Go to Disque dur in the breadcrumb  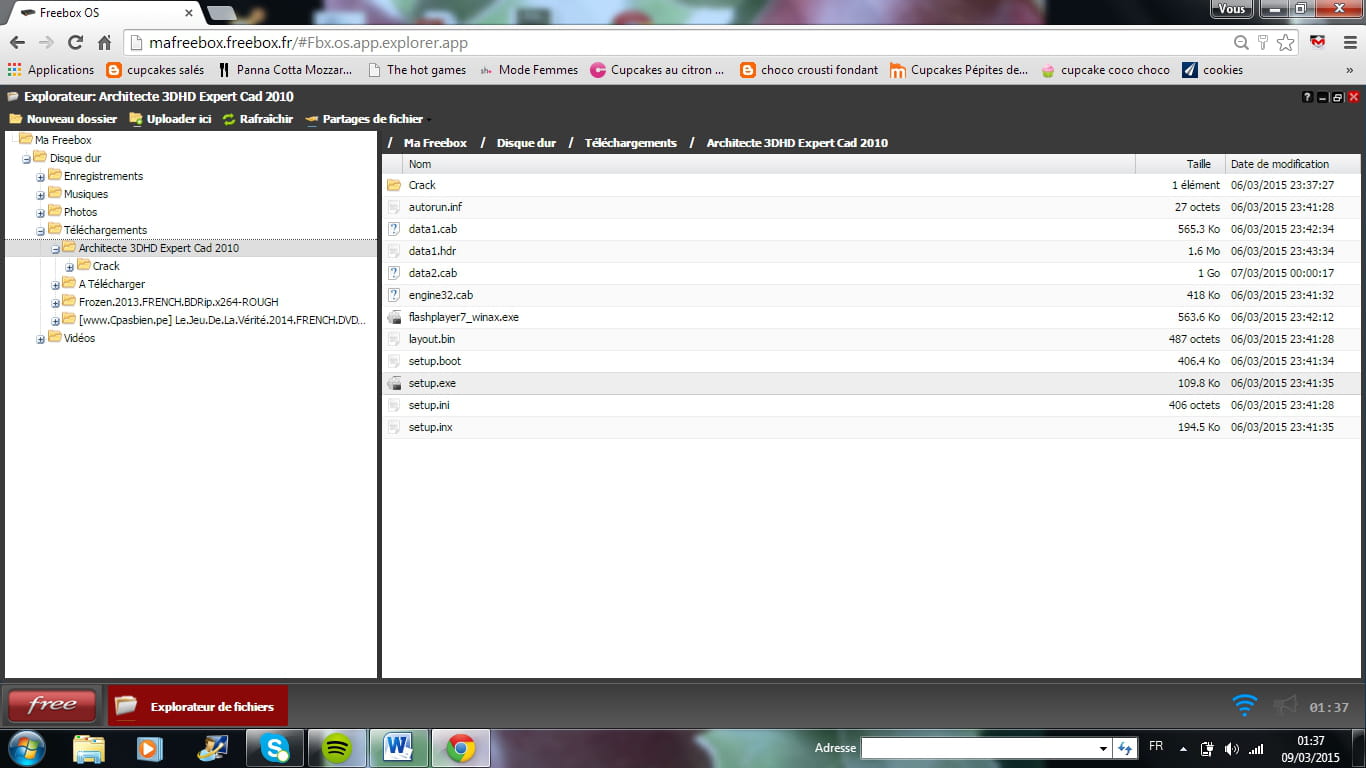(x=526, y=143)
